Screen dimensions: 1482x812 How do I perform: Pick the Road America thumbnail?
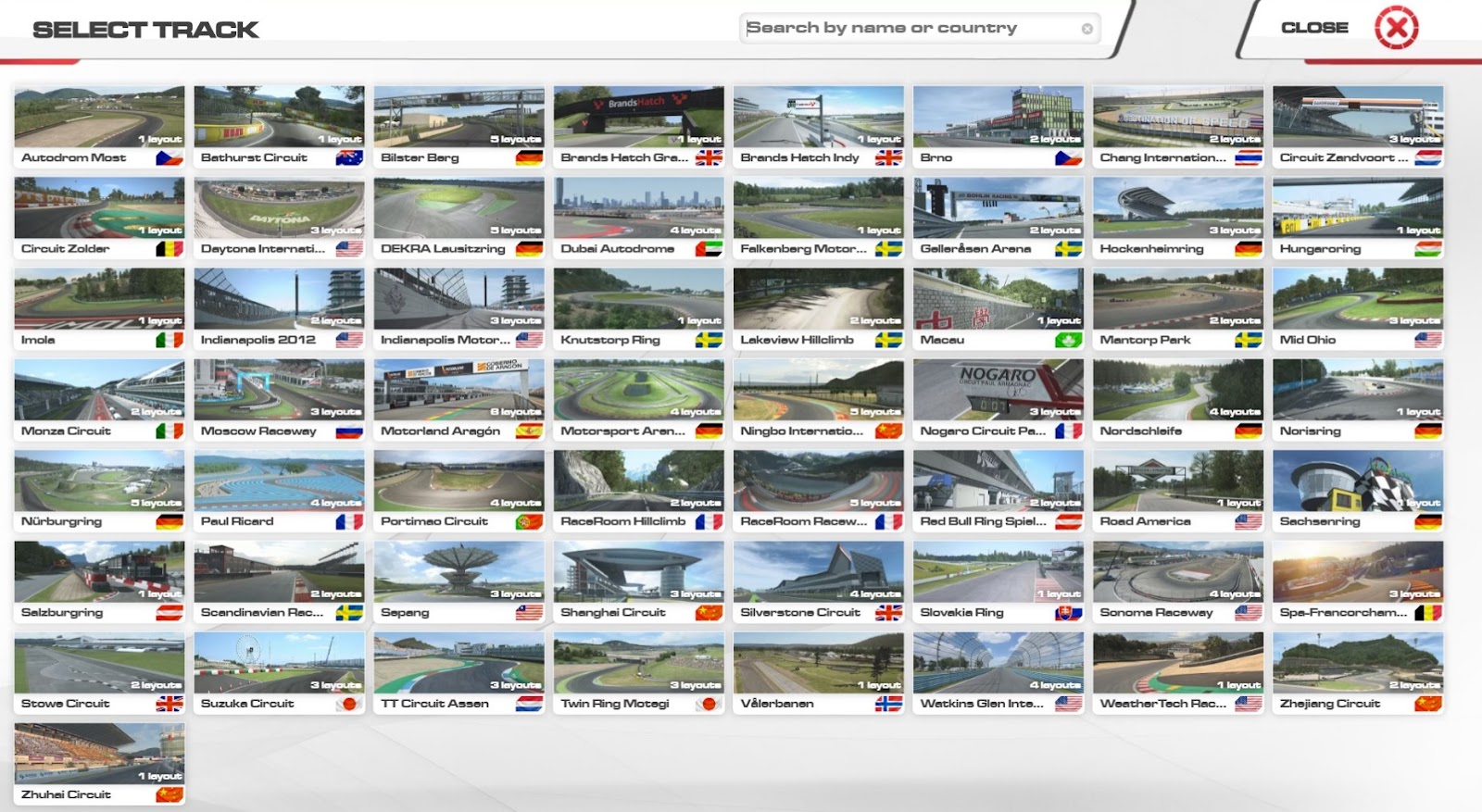coord(1178,480)
